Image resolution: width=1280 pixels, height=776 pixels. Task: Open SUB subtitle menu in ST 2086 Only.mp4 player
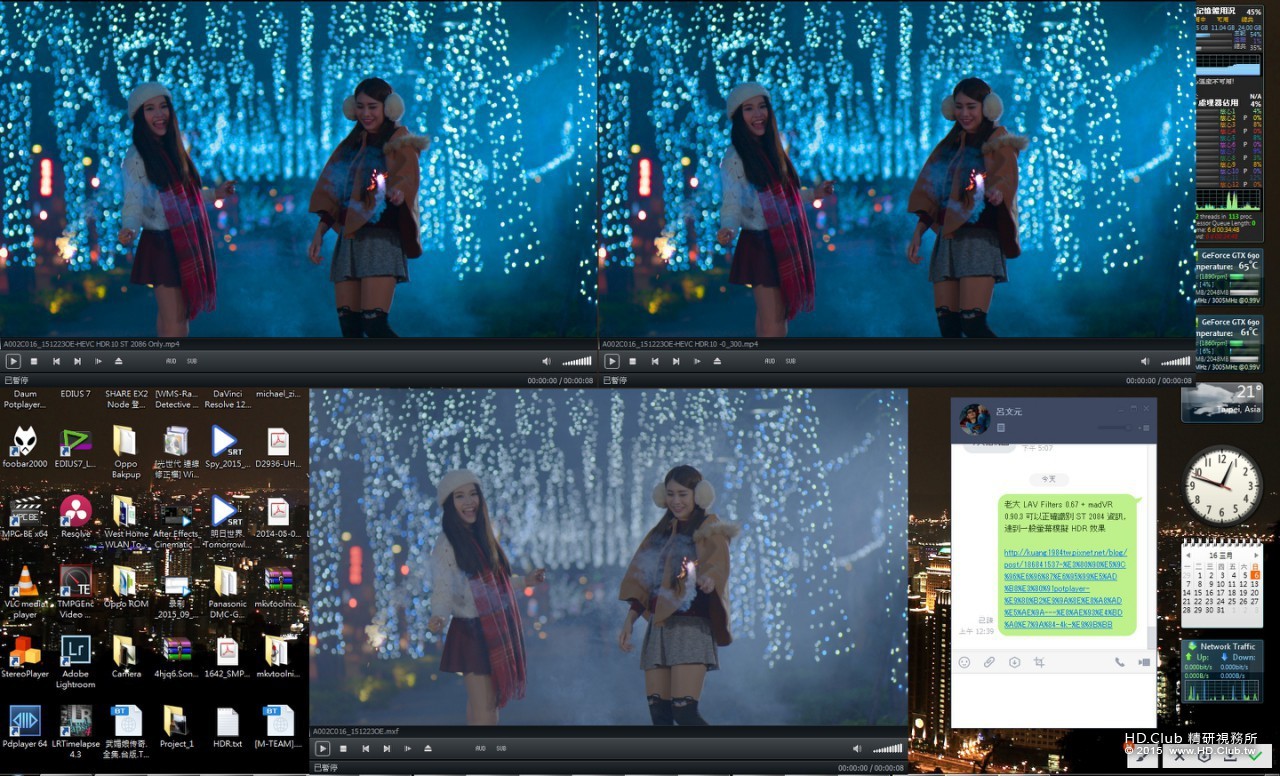point(191,361)
